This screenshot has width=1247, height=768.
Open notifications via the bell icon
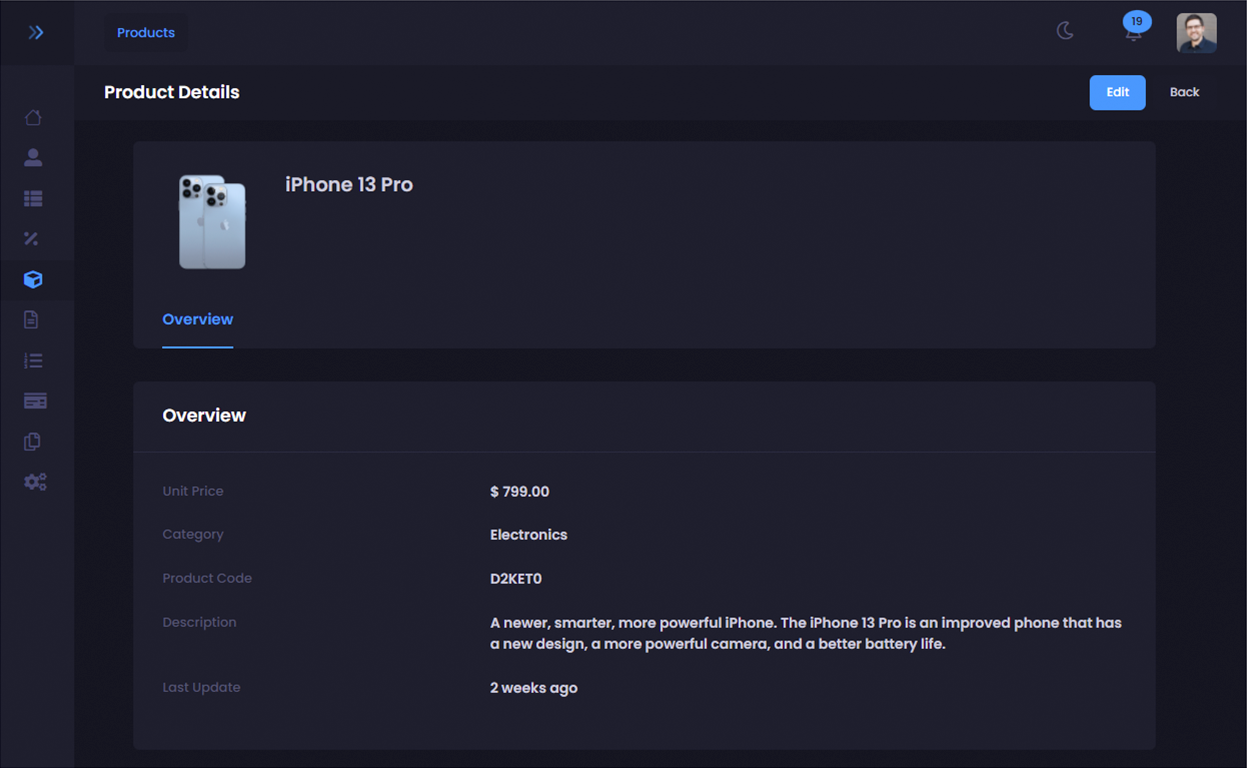(x=1133, y=33)
